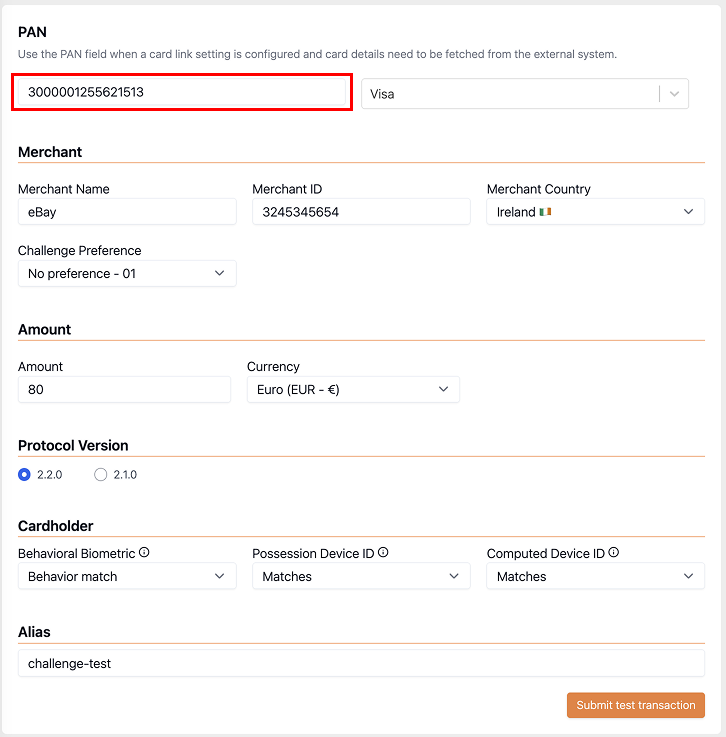This screenshot has height=737, width=726.
Task: Click the Merchant Name eBay field
Action: coord(127,212)
